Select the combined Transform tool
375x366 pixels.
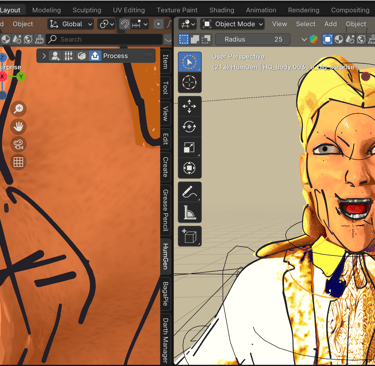tap(189, 168)
